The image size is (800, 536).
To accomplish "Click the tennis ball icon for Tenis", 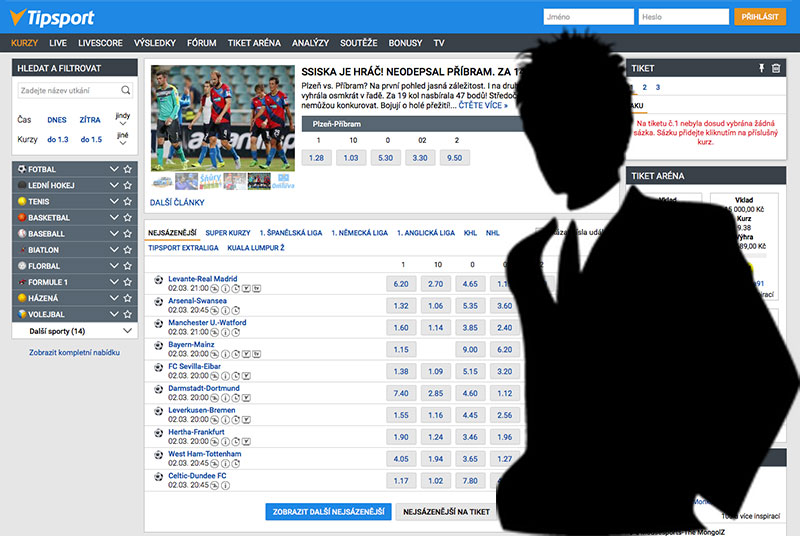I will coord(21,202).
